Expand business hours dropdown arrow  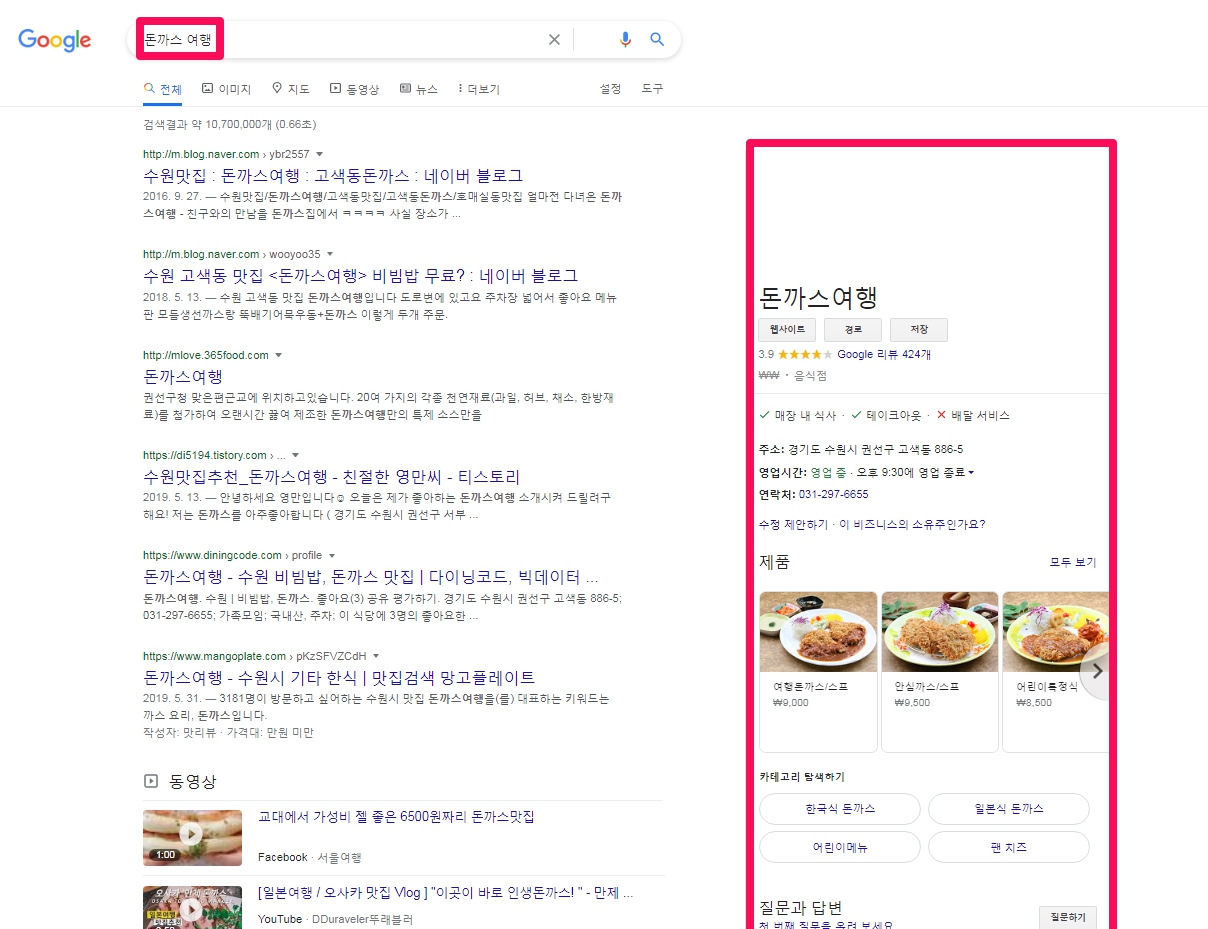(x=971, y=473)
